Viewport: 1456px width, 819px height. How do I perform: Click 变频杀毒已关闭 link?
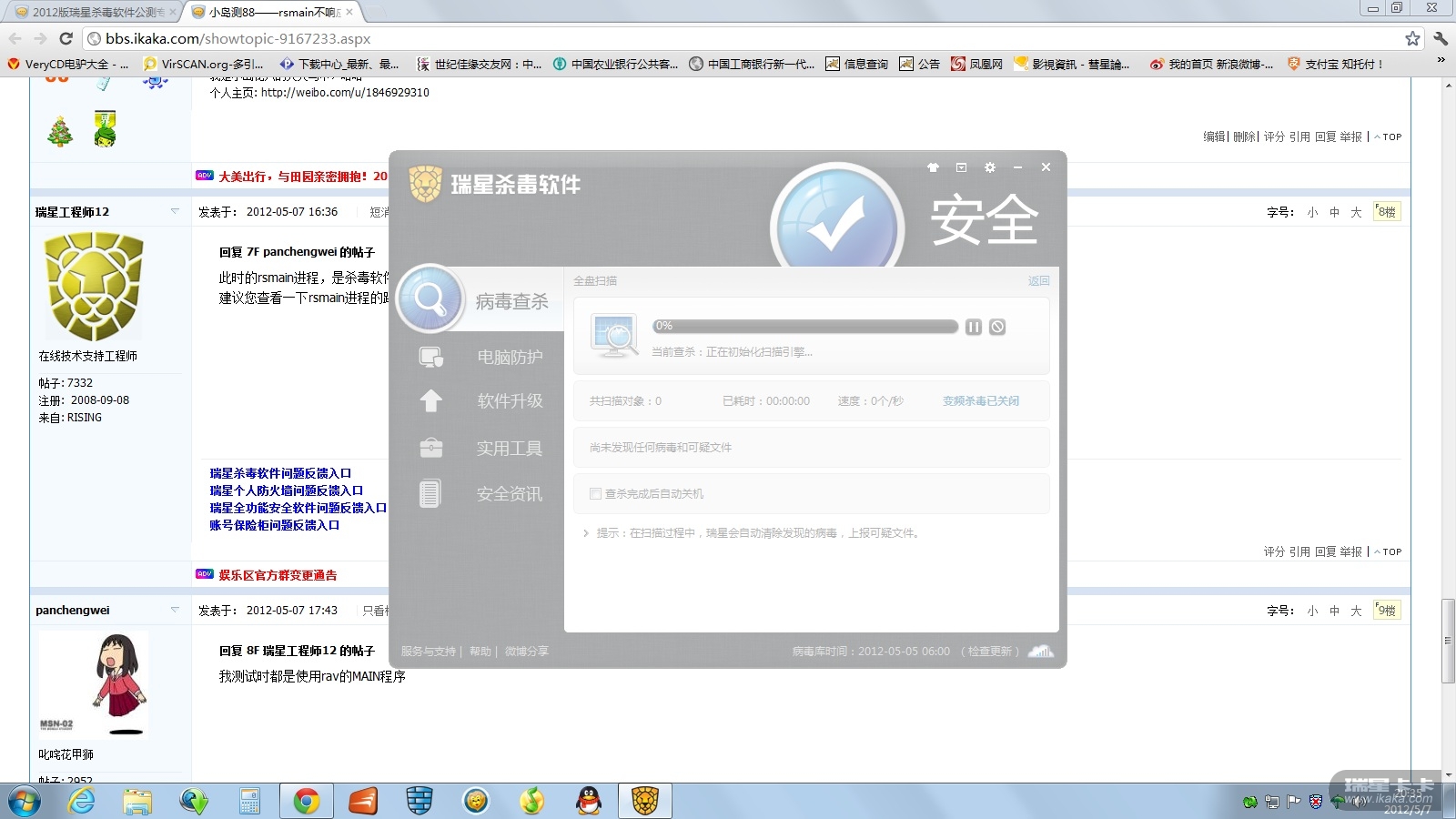coord(981,401)
